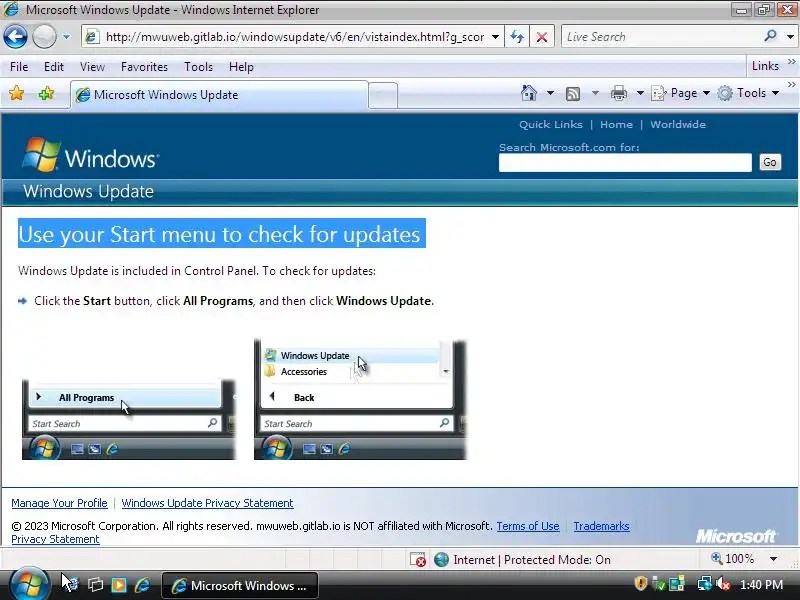Click the Windows Update menu screenshot image

360,399
